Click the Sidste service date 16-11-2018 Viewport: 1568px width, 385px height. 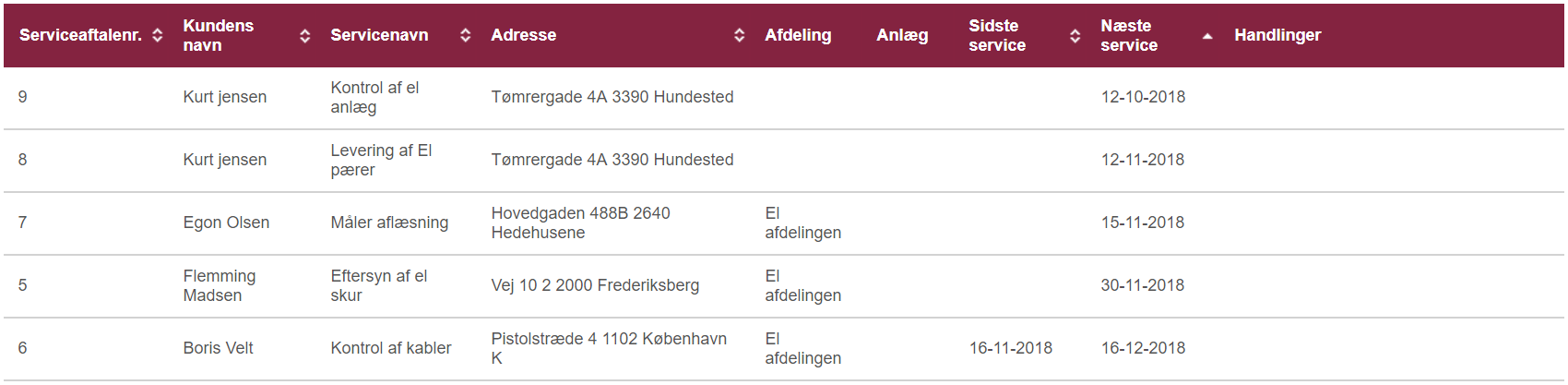click(x=1010, y=348)
